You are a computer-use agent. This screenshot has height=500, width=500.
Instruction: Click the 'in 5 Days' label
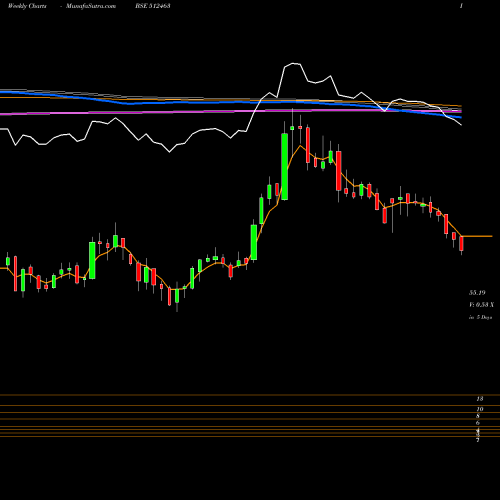pos(481,317)
